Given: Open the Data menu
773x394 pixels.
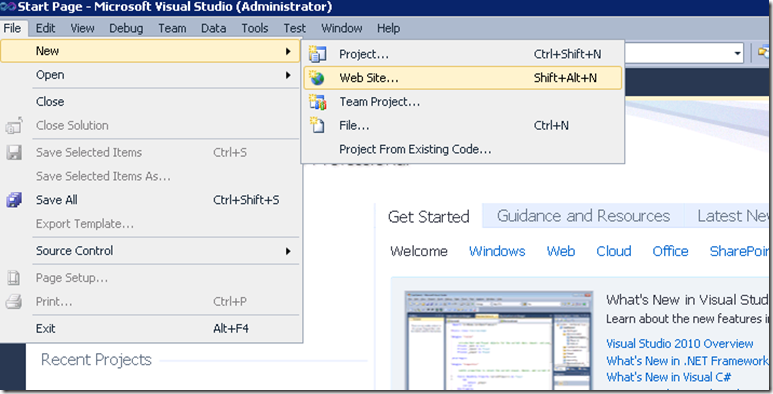Looking at the screenshot, I should (x=213, y=28).
